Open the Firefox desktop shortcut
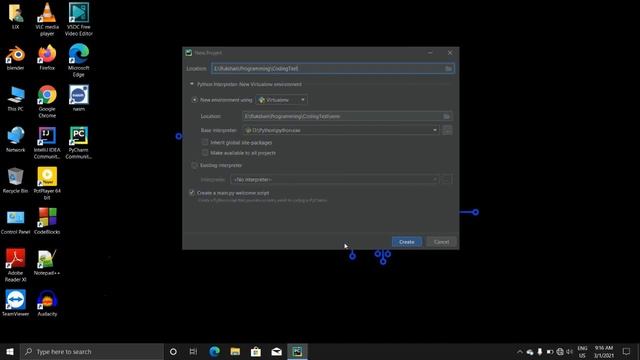This screenshot has height=360, width=640. click(47, 58)
